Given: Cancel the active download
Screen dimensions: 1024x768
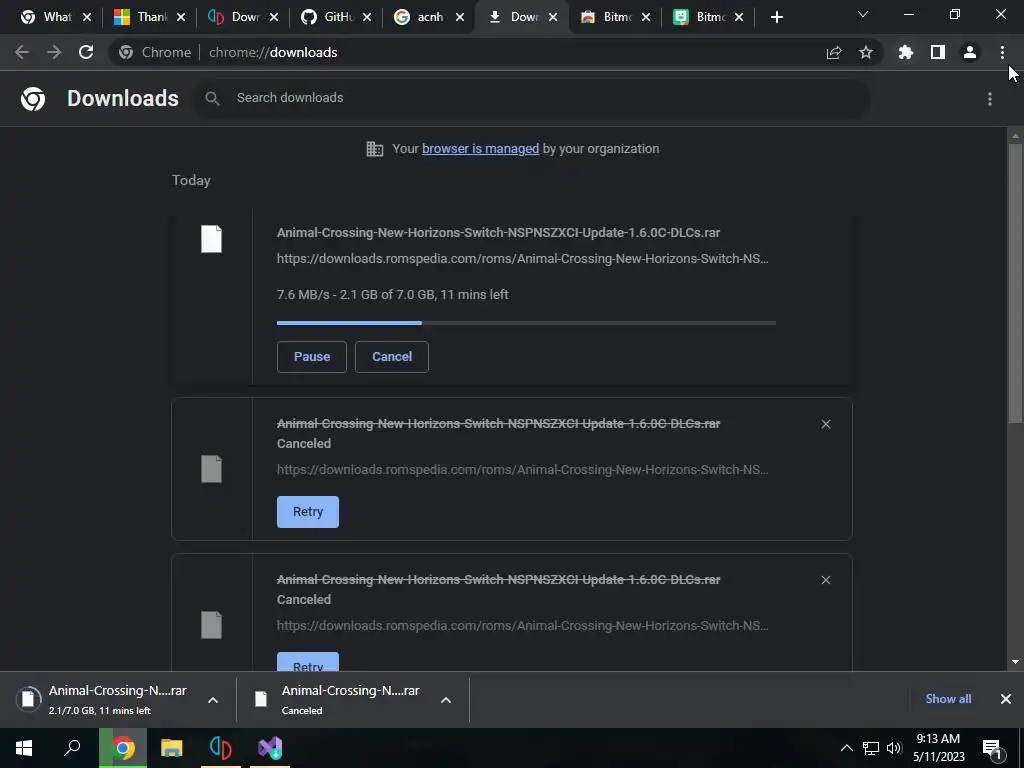Looking at the screenshot, I should [x=392, y=357].
